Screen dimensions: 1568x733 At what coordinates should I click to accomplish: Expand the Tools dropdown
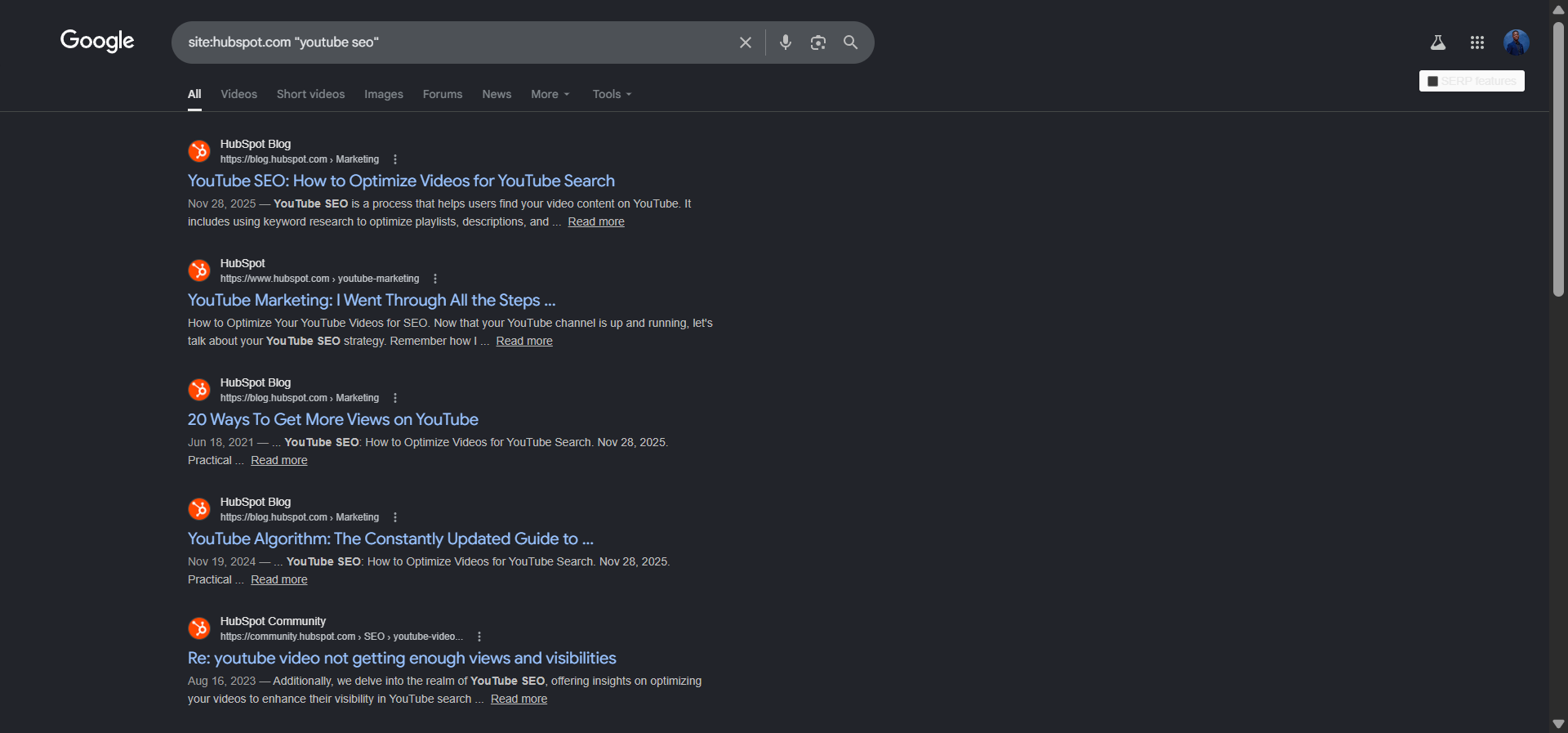click(x=612, y=94)
